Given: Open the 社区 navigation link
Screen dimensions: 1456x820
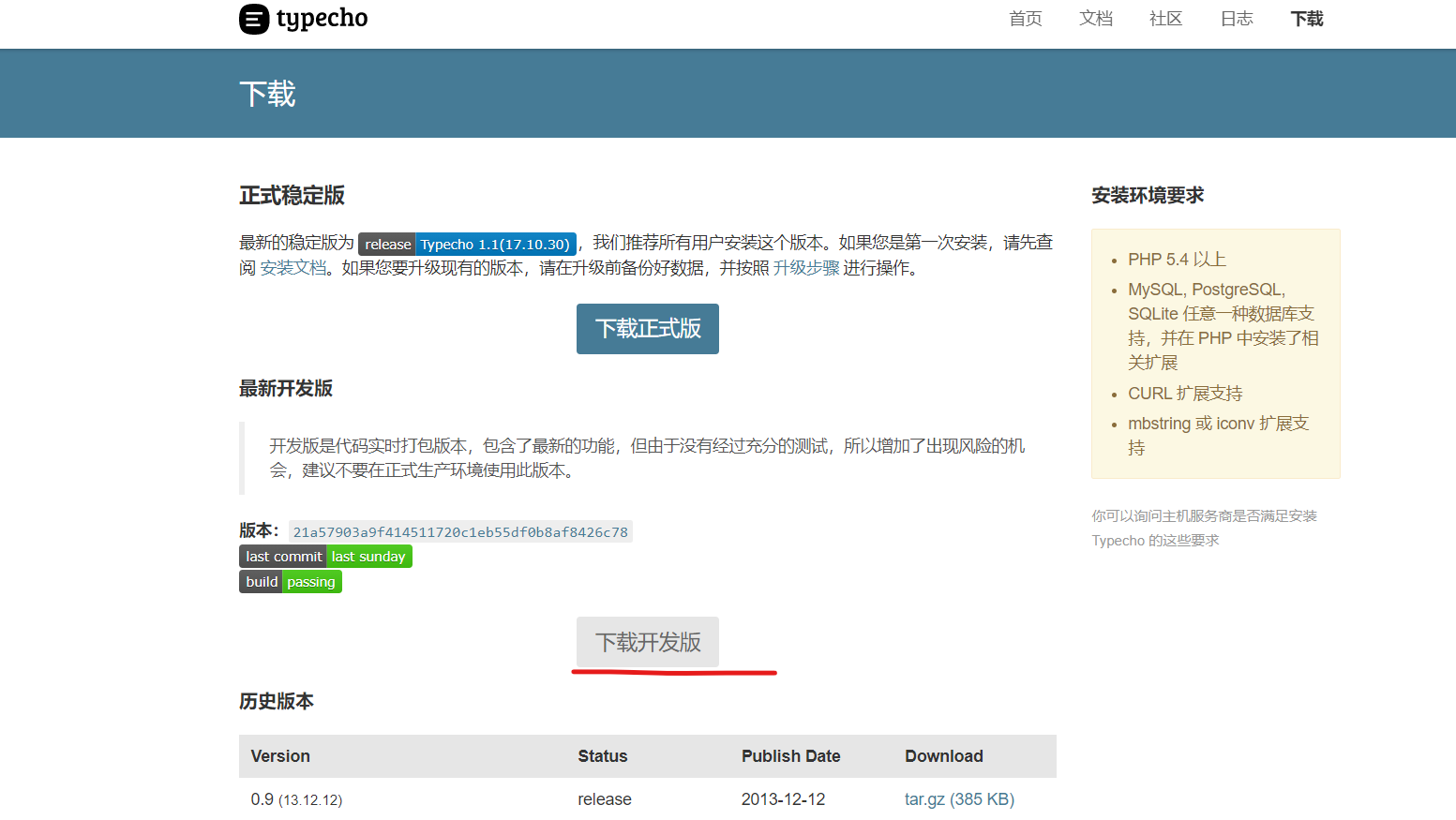Looking at the screenshot, I should (x=1165, y=19).
